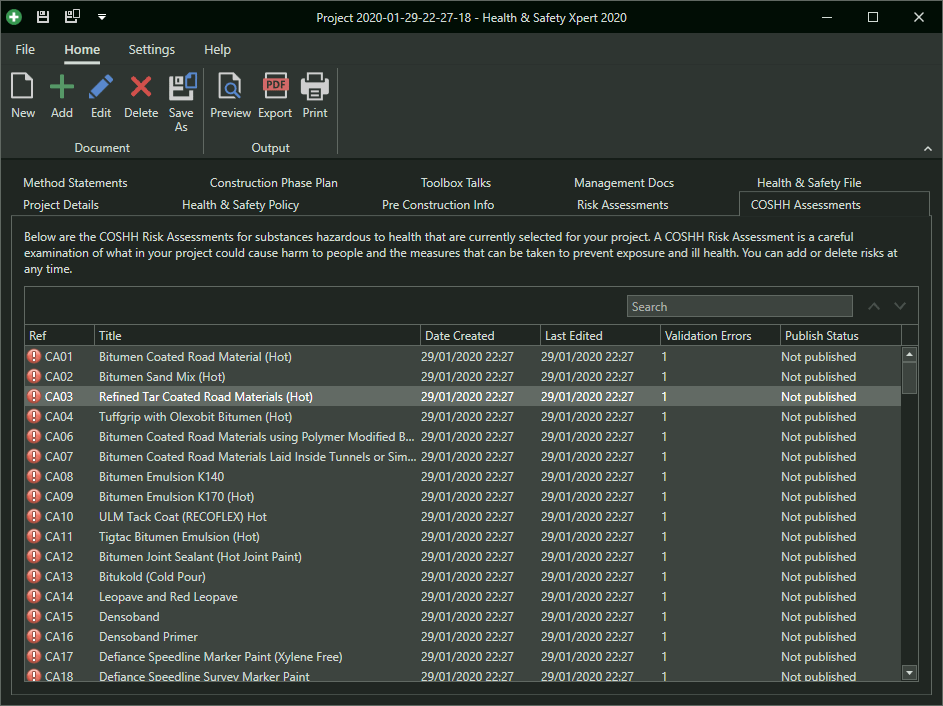943x706 pixels.
Task: Sort the list by the Title column header
Action: click(257, 336)
